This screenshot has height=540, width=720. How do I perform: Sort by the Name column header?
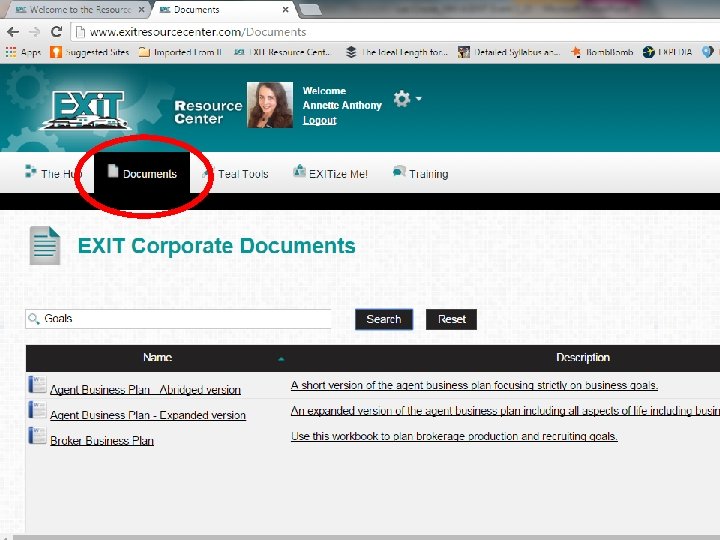158,358
